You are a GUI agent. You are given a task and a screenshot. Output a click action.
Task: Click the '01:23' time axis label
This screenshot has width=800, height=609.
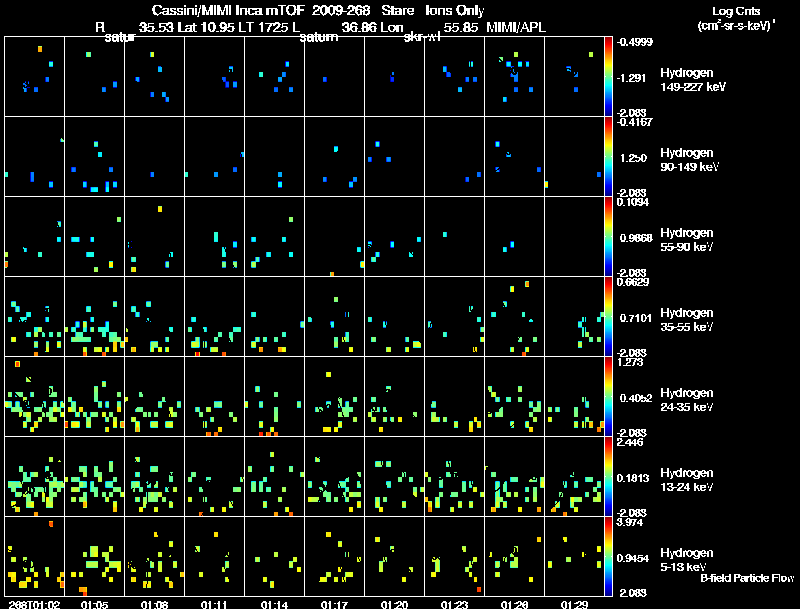(x=454, y=604)
